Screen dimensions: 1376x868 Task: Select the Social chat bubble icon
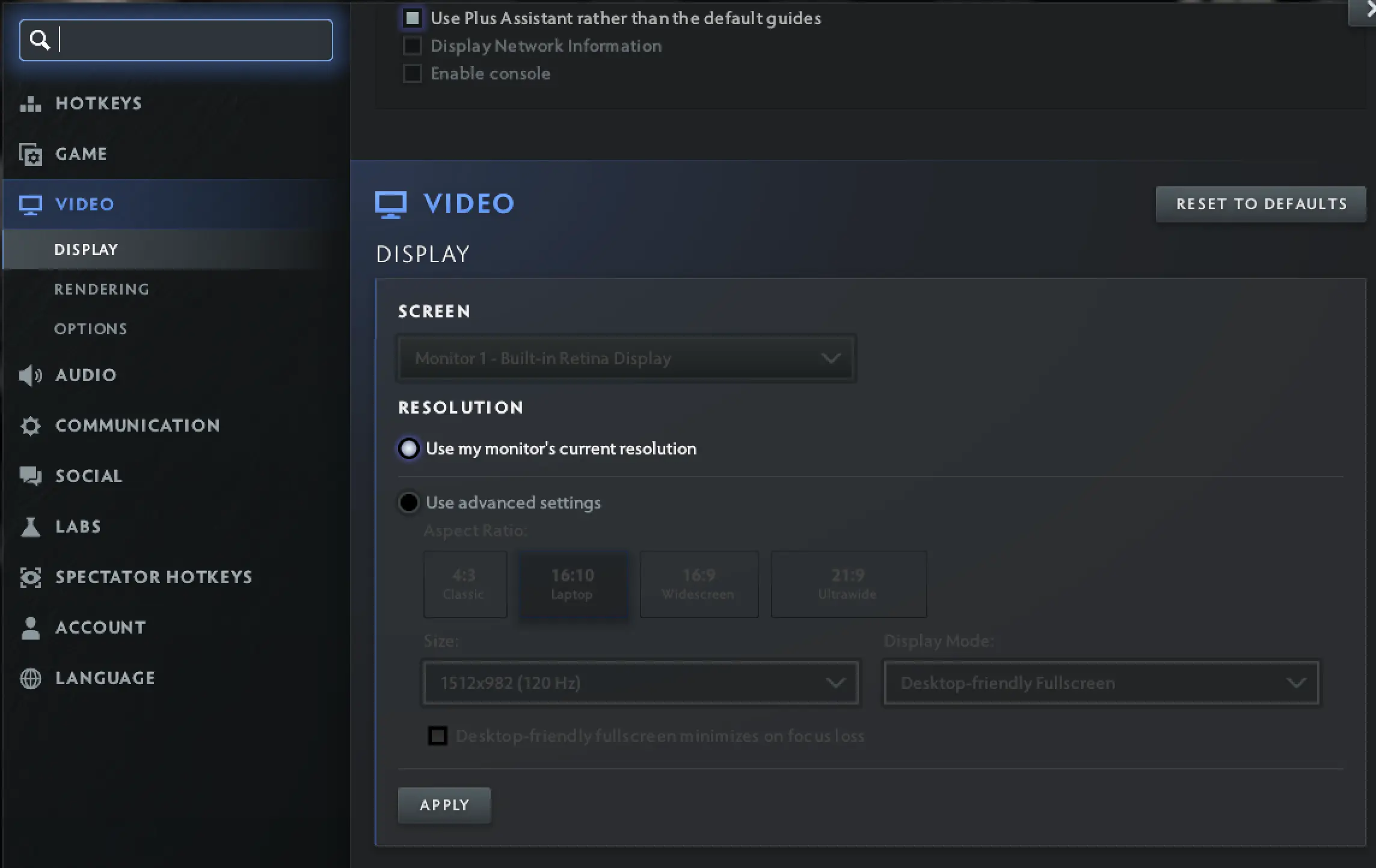click(x=30, y=476)
